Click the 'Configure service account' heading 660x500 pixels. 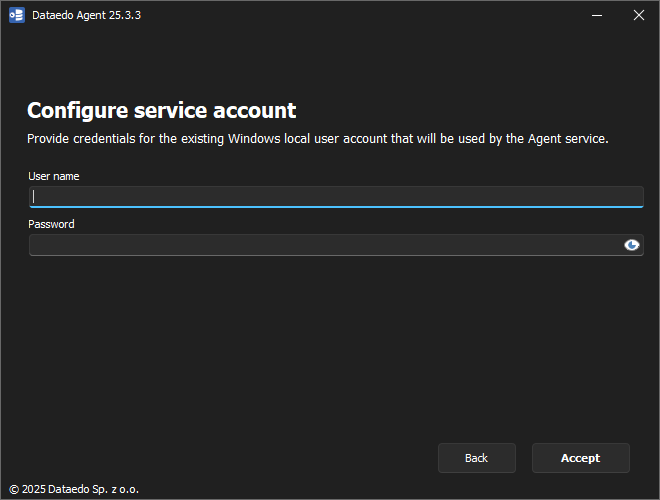coord(162,111)
